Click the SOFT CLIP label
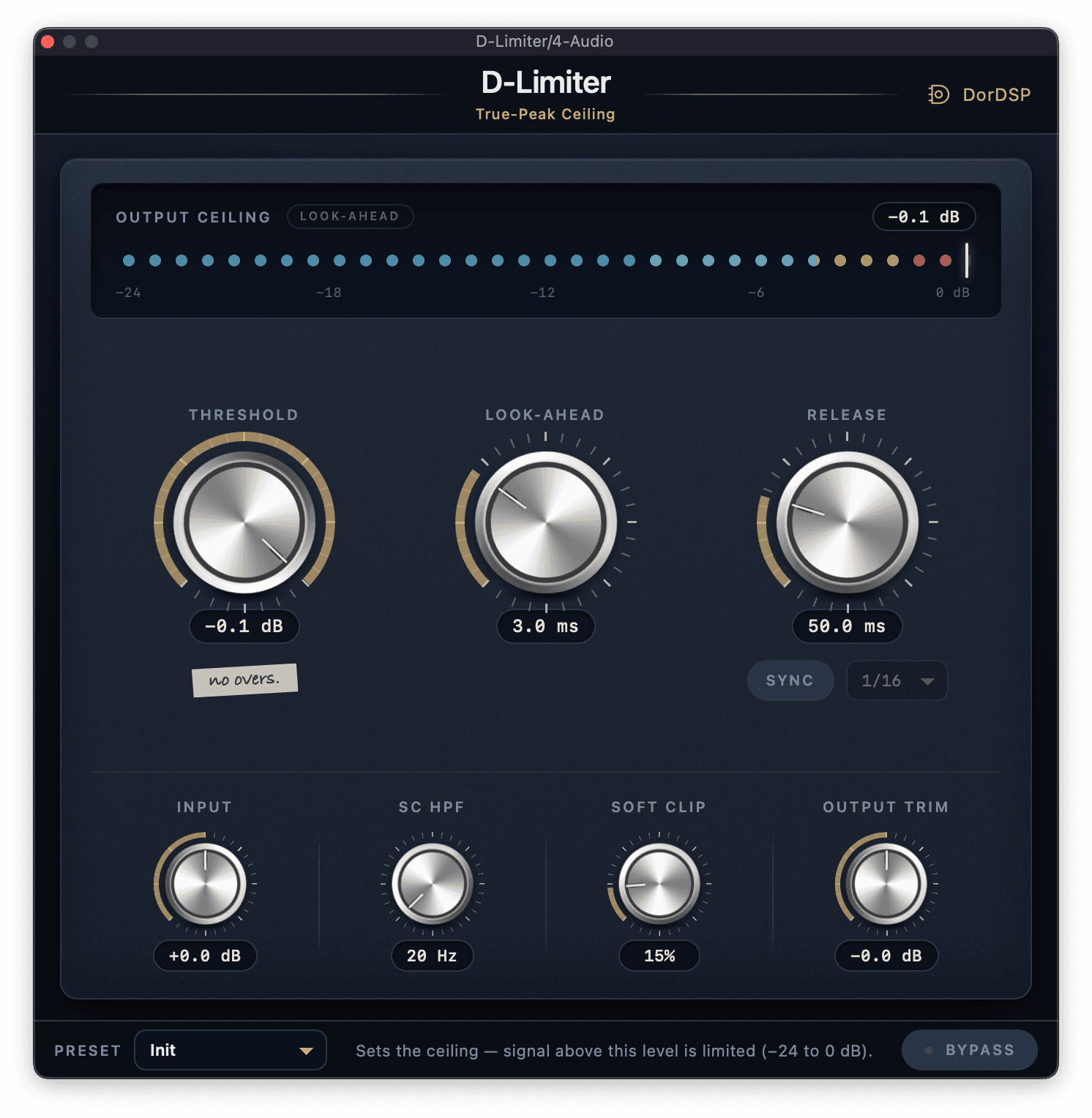The height and width of the screenshot is (1118, 1092). 659,807
